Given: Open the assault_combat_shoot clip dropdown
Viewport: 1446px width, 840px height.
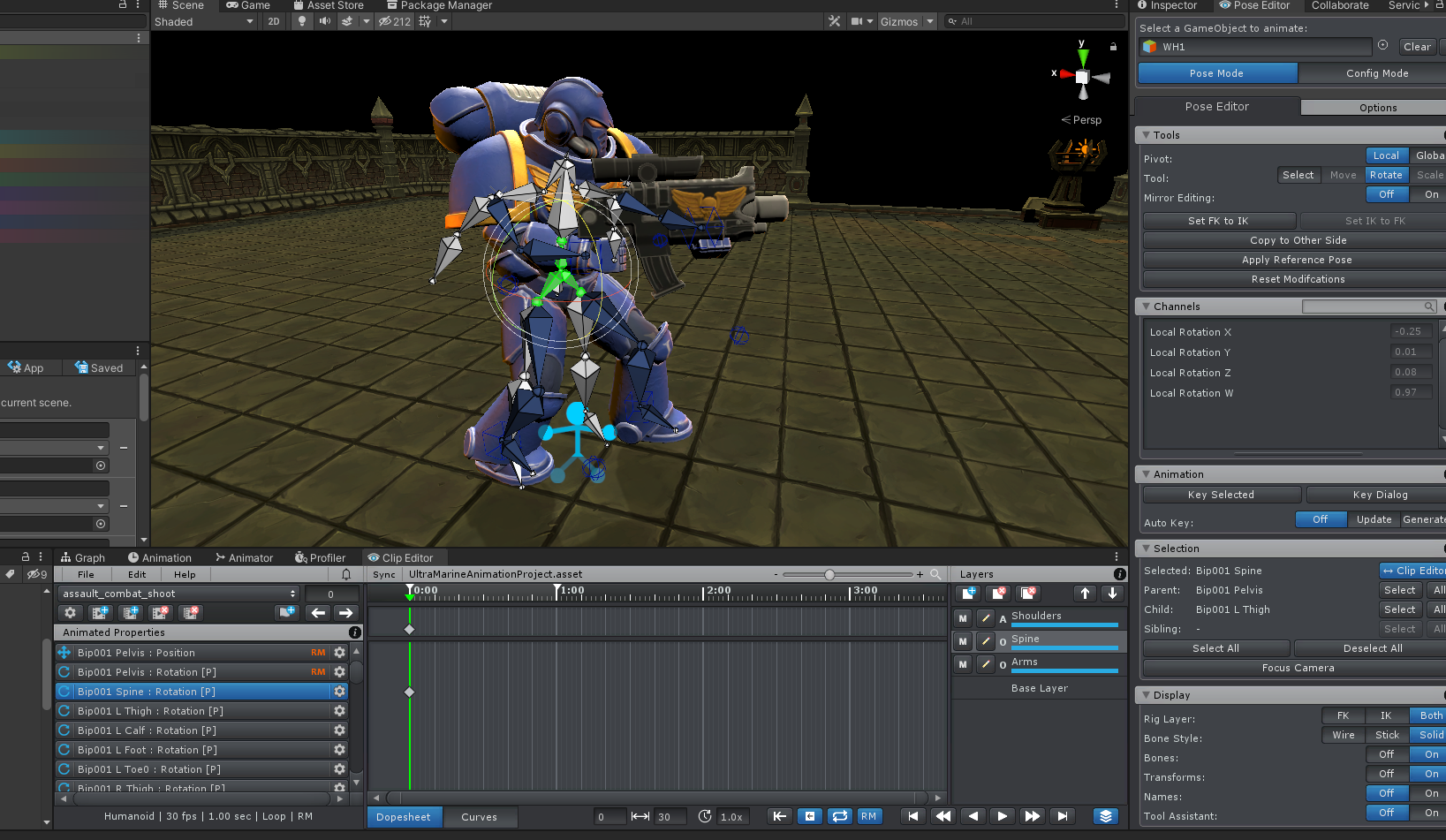Looking at the screenshot, I should pos(178,594).
